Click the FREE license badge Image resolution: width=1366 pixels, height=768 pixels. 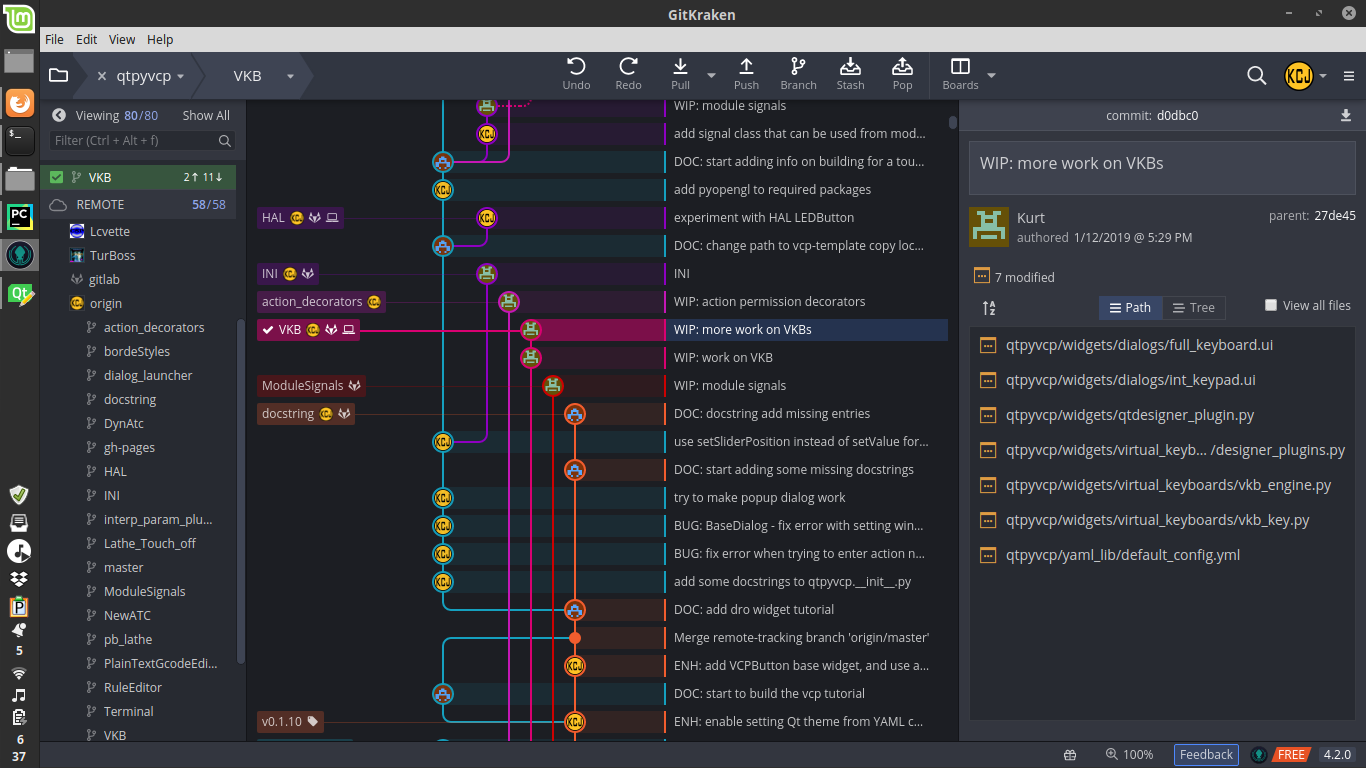pyautogui.click(x=1291, y=755)
